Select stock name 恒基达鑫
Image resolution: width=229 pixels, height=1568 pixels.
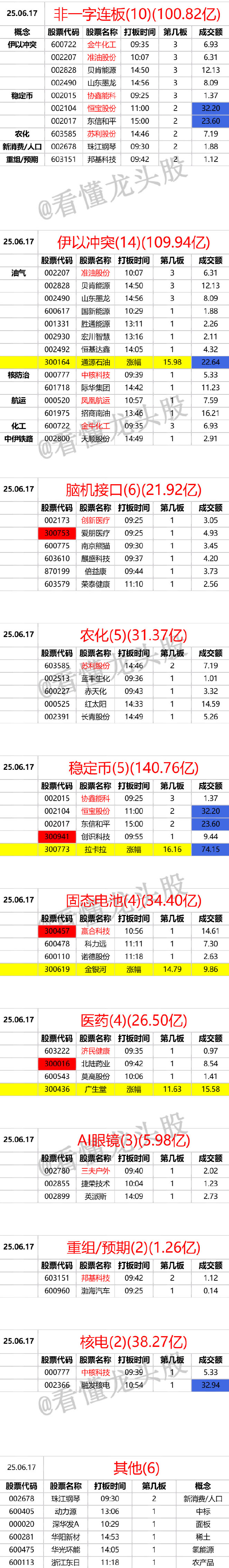point(95,349)
